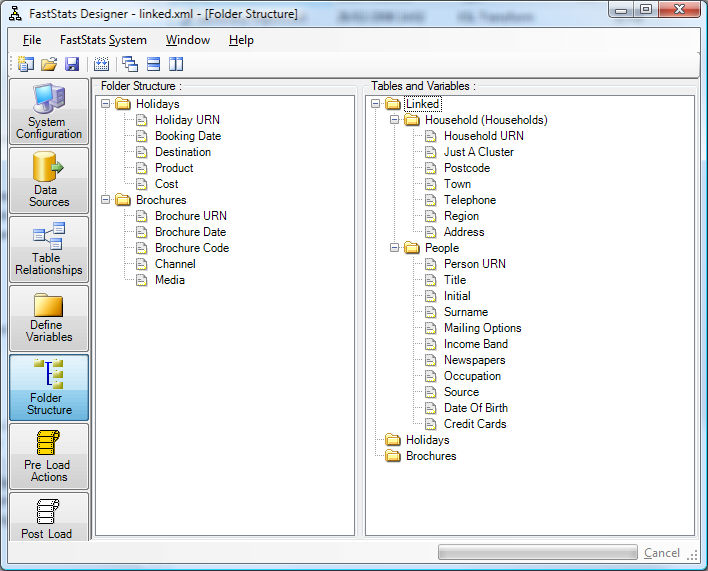The width and height of the screenshot is (708, 571).
Task: Create a new design file from toolbar
Action: pyautogui.click(x=26, y=64)
